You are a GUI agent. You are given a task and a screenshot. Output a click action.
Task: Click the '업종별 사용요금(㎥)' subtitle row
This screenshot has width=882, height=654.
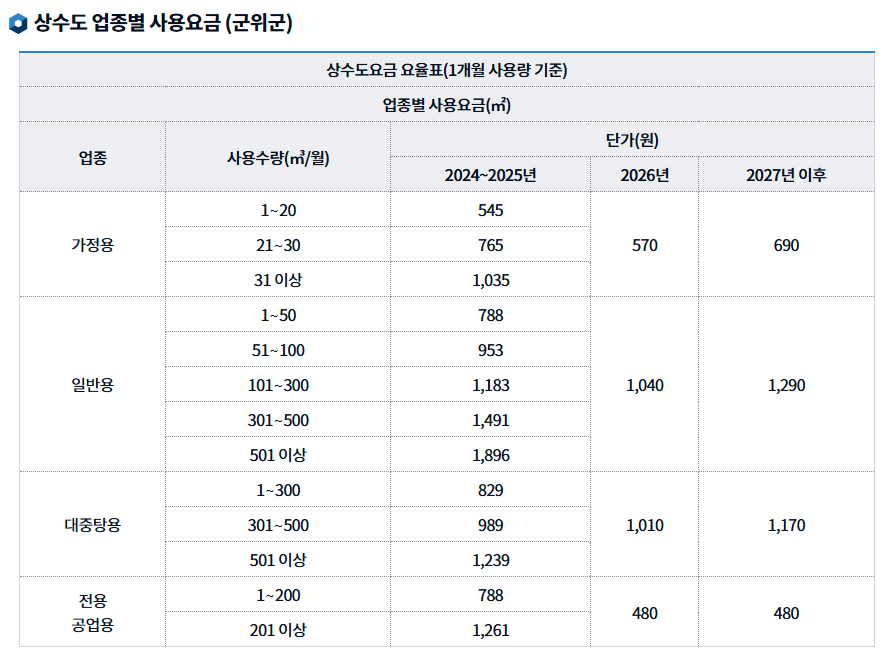447,105
